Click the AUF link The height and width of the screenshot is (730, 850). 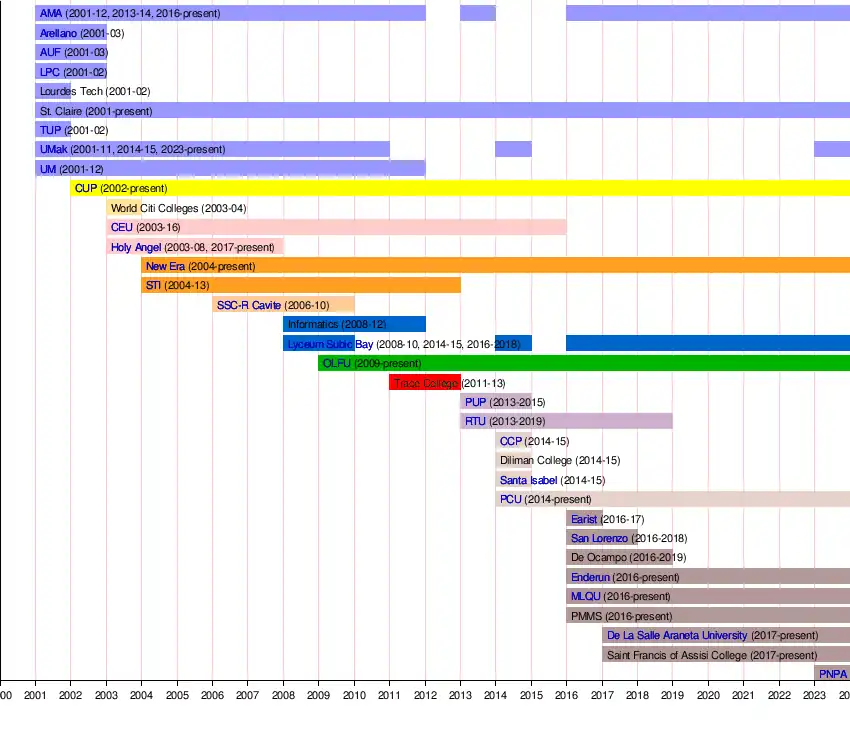pyautogui.click(x=50, y=52)
